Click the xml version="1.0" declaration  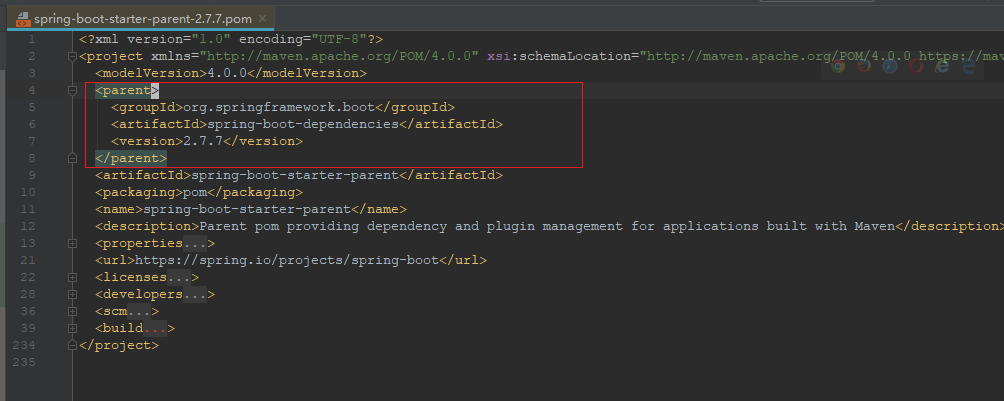point(156,39)
